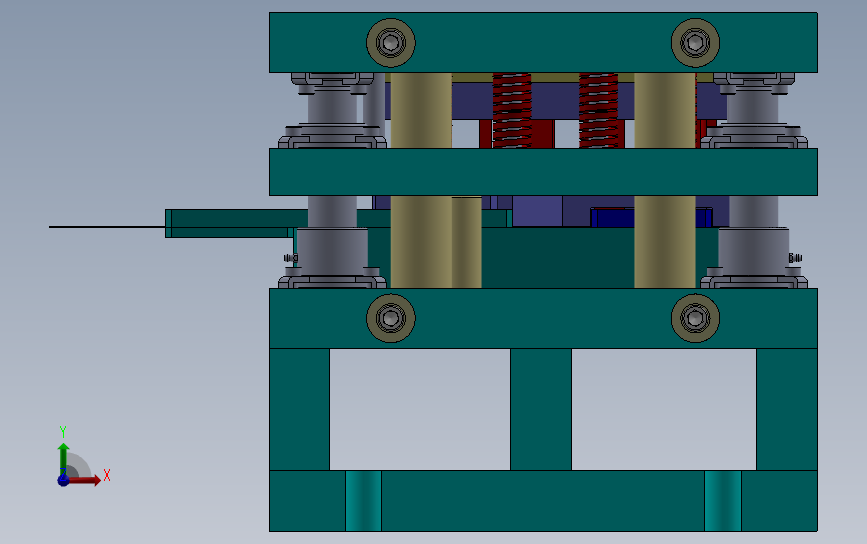This screenshot has height=544, width=867.
Task: Select the right socket bolt on the lower plate
Action: pyautogui.click(x=695, y=318)
